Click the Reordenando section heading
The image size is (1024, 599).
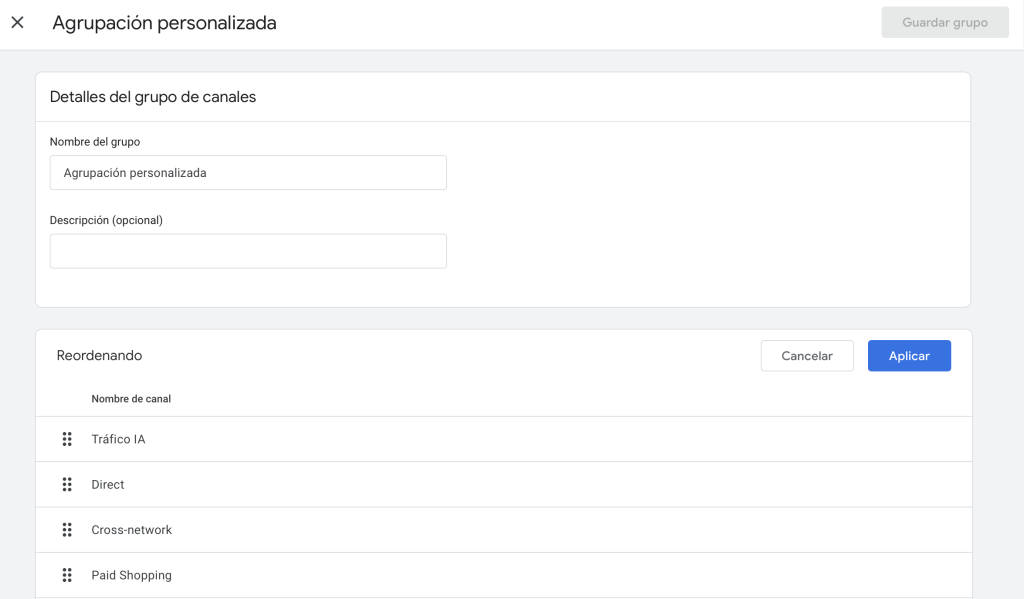click(99, 355)
